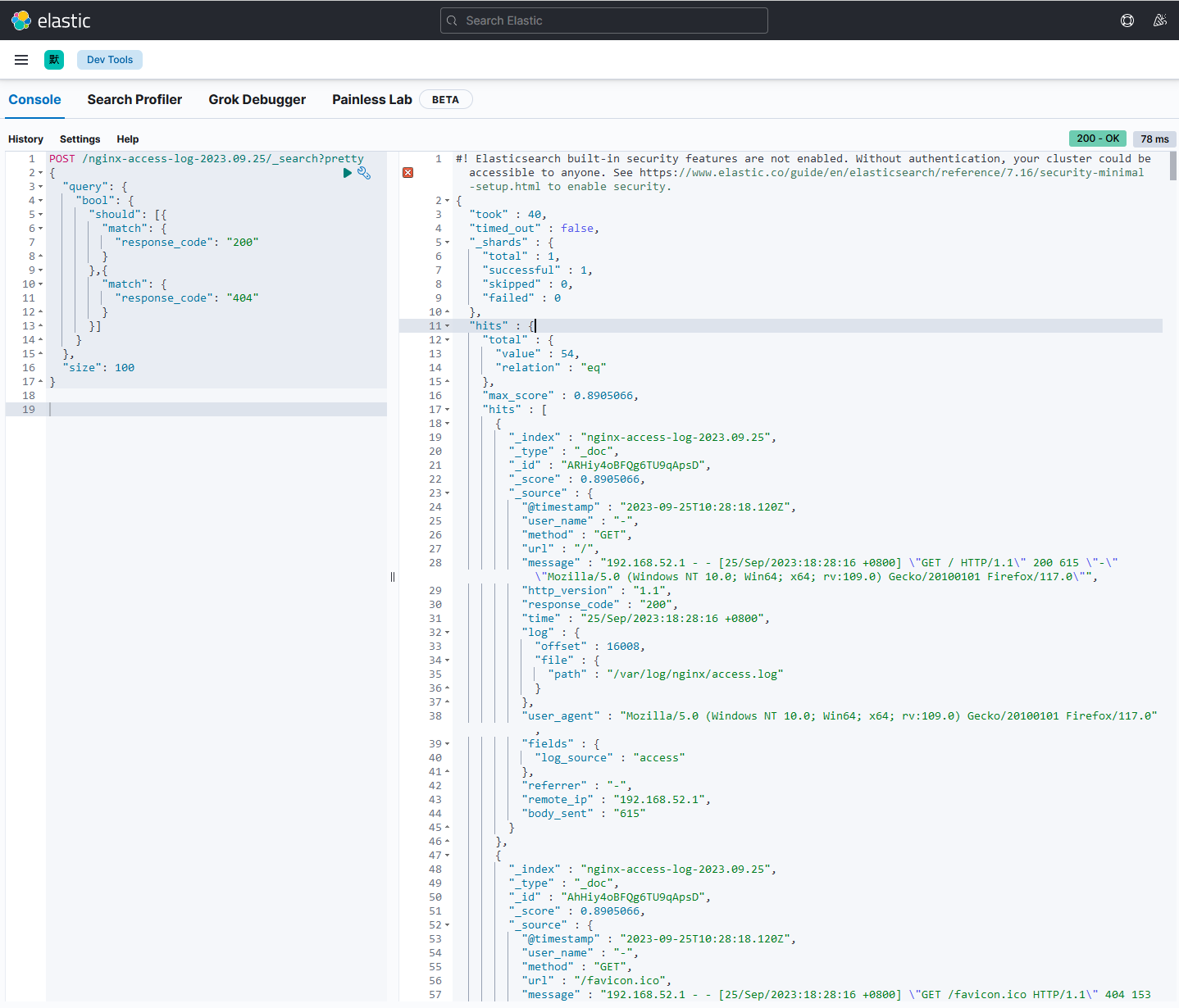Click the Elastic logo
The height and width of the screenshot is (1008, 1179).
51,20
